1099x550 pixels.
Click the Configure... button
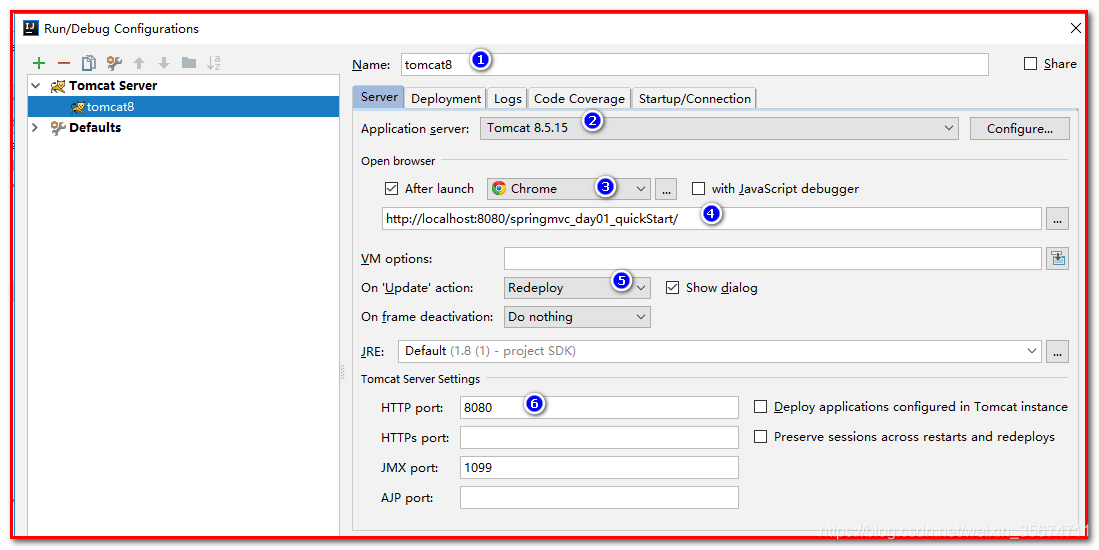pyautogui.click(x=1020, y=128)
